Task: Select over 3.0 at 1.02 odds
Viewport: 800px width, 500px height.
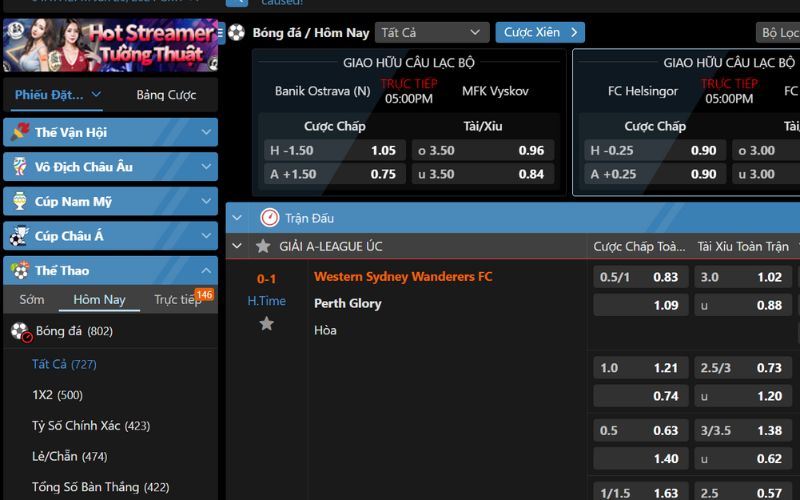Action: coord(743,277)
